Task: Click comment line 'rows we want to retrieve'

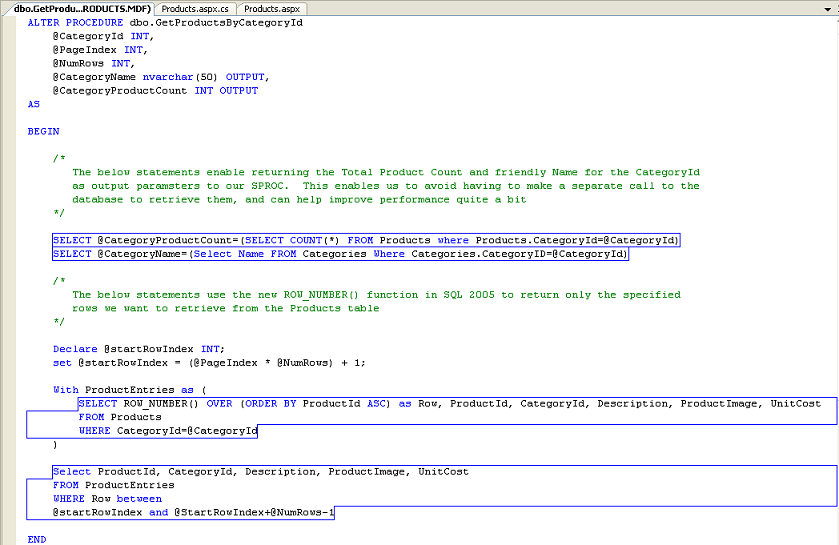Action: pos(226,309)
